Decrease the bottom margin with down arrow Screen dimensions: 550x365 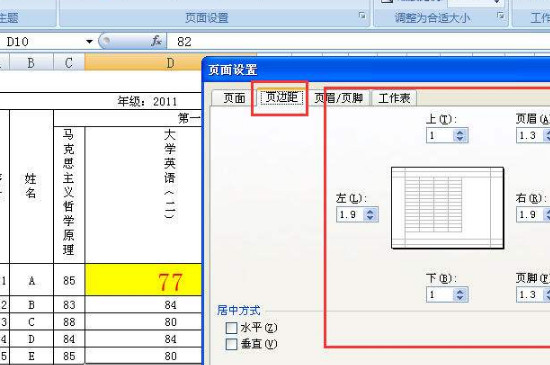[x=460, y=298]
